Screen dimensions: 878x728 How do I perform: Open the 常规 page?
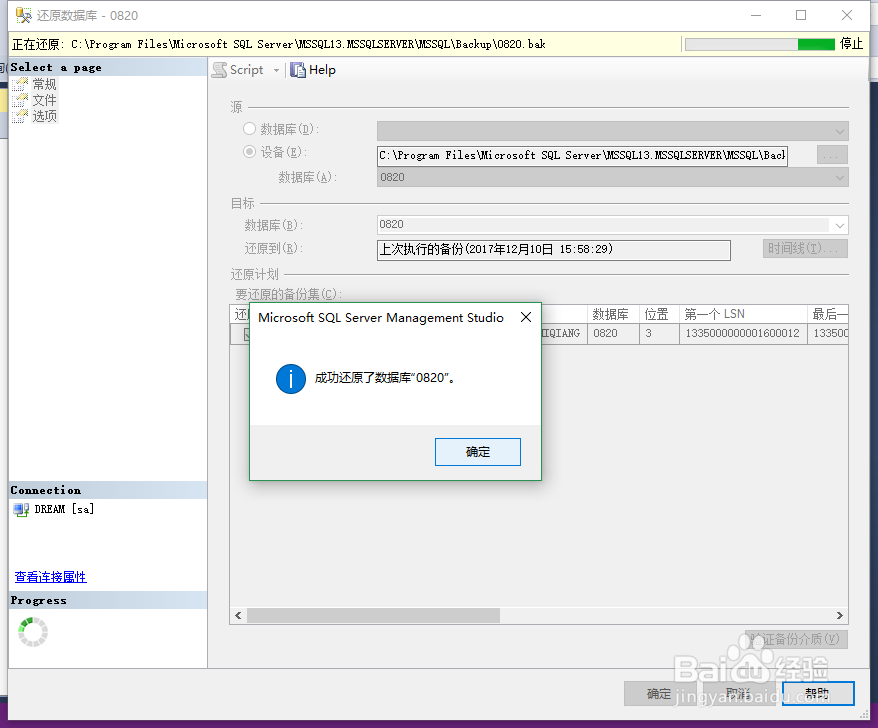coord(44,84)
